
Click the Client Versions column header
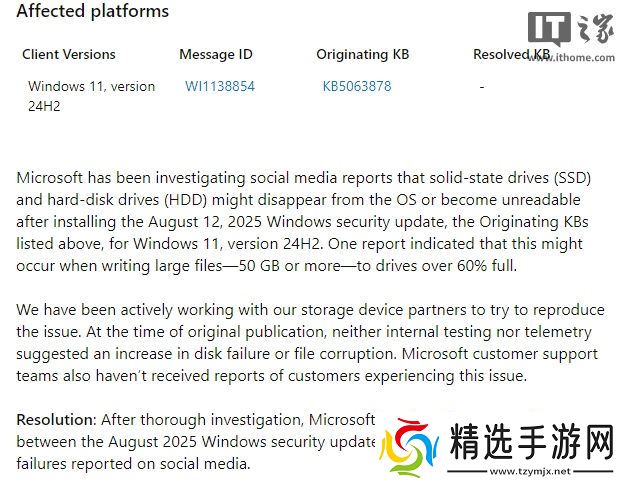(69, 54)
